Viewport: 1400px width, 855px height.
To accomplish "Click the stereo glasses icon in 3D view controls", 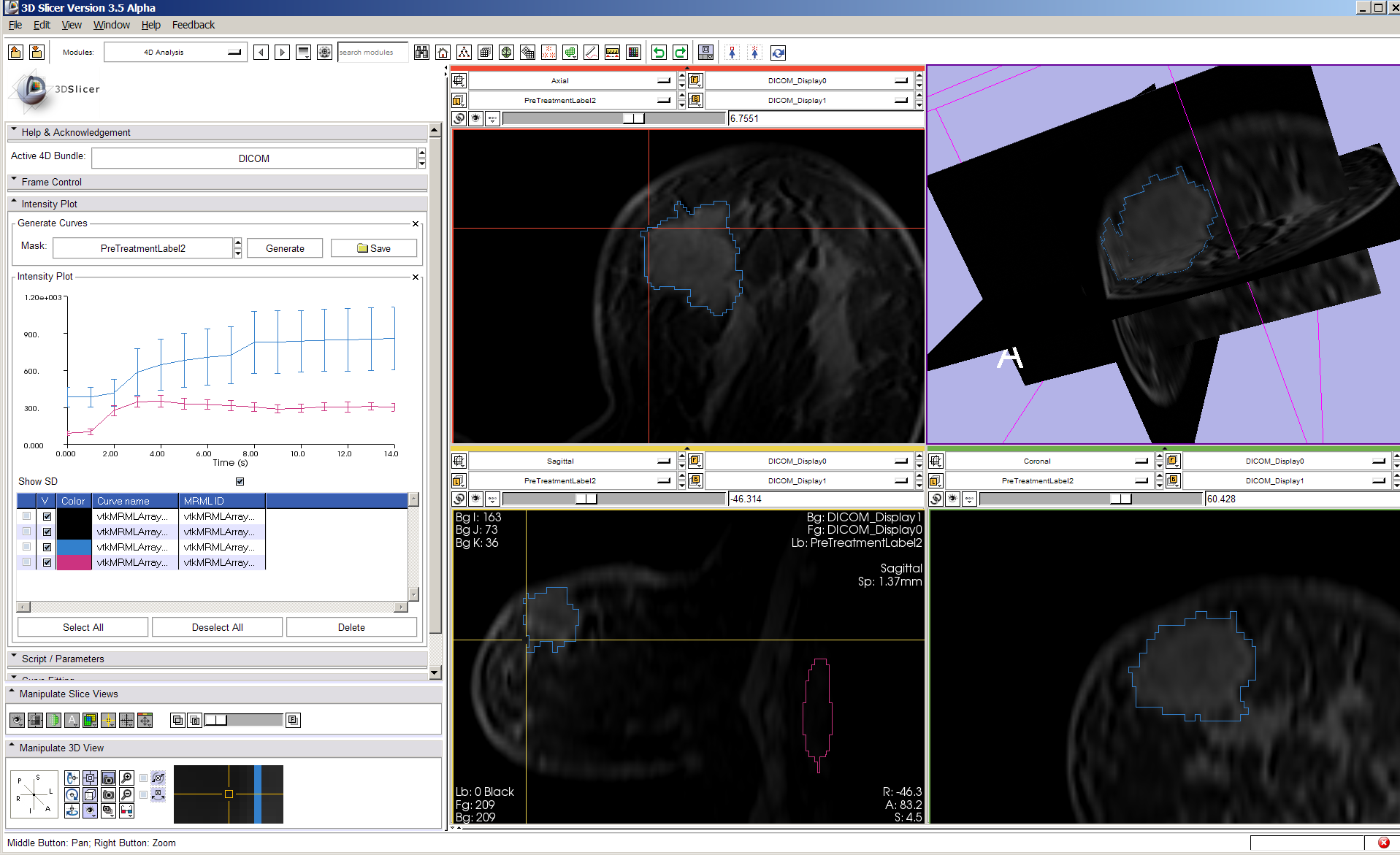I will tap(126, 811).
